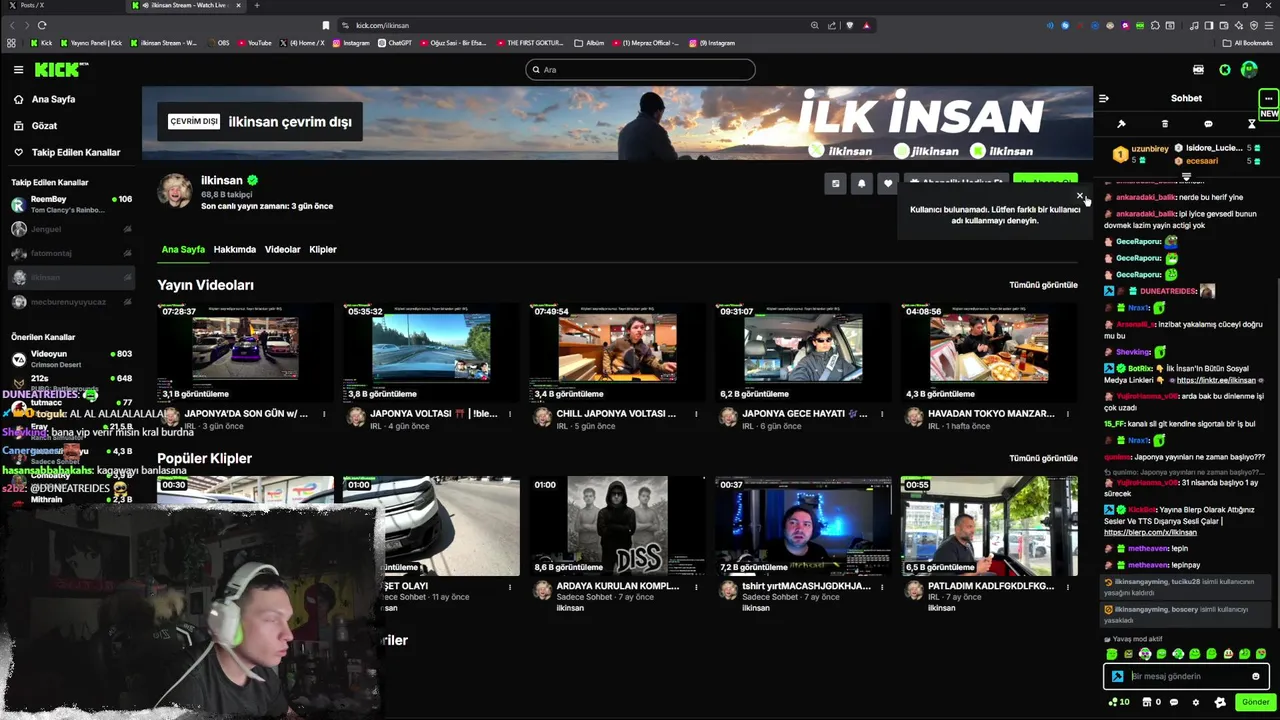
Task: Switch to the Klipler tab
Action: pos(323,249)
